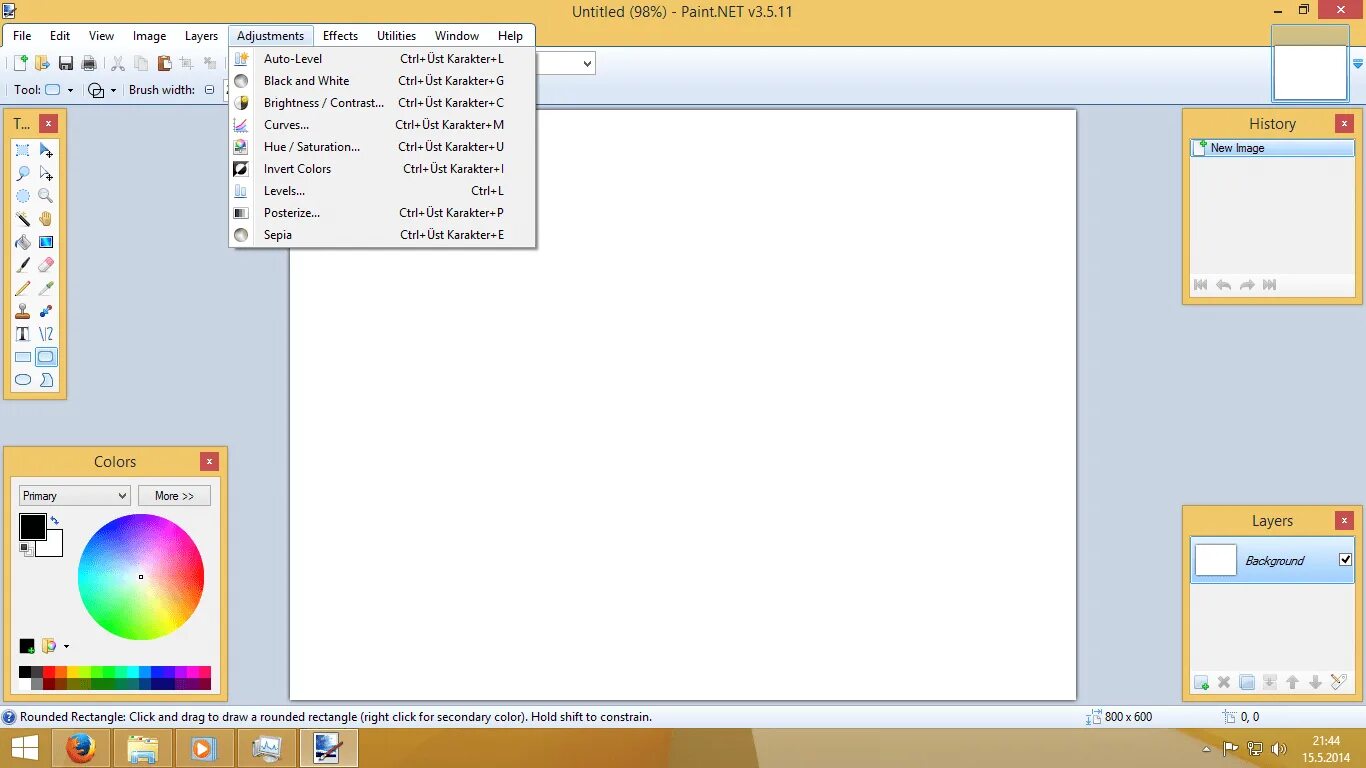
Task: Click the Print toolbar icon
Action: point(89,63)
